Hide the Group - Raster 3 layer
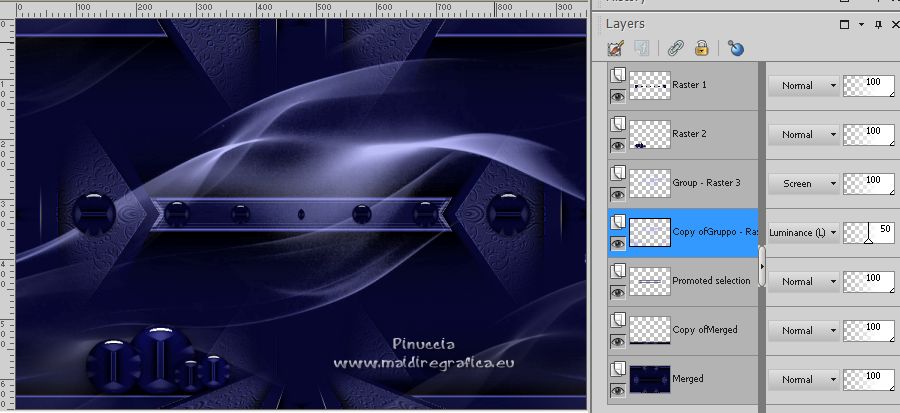The height and width of the screenshot is (413, 900). (618, 195)
